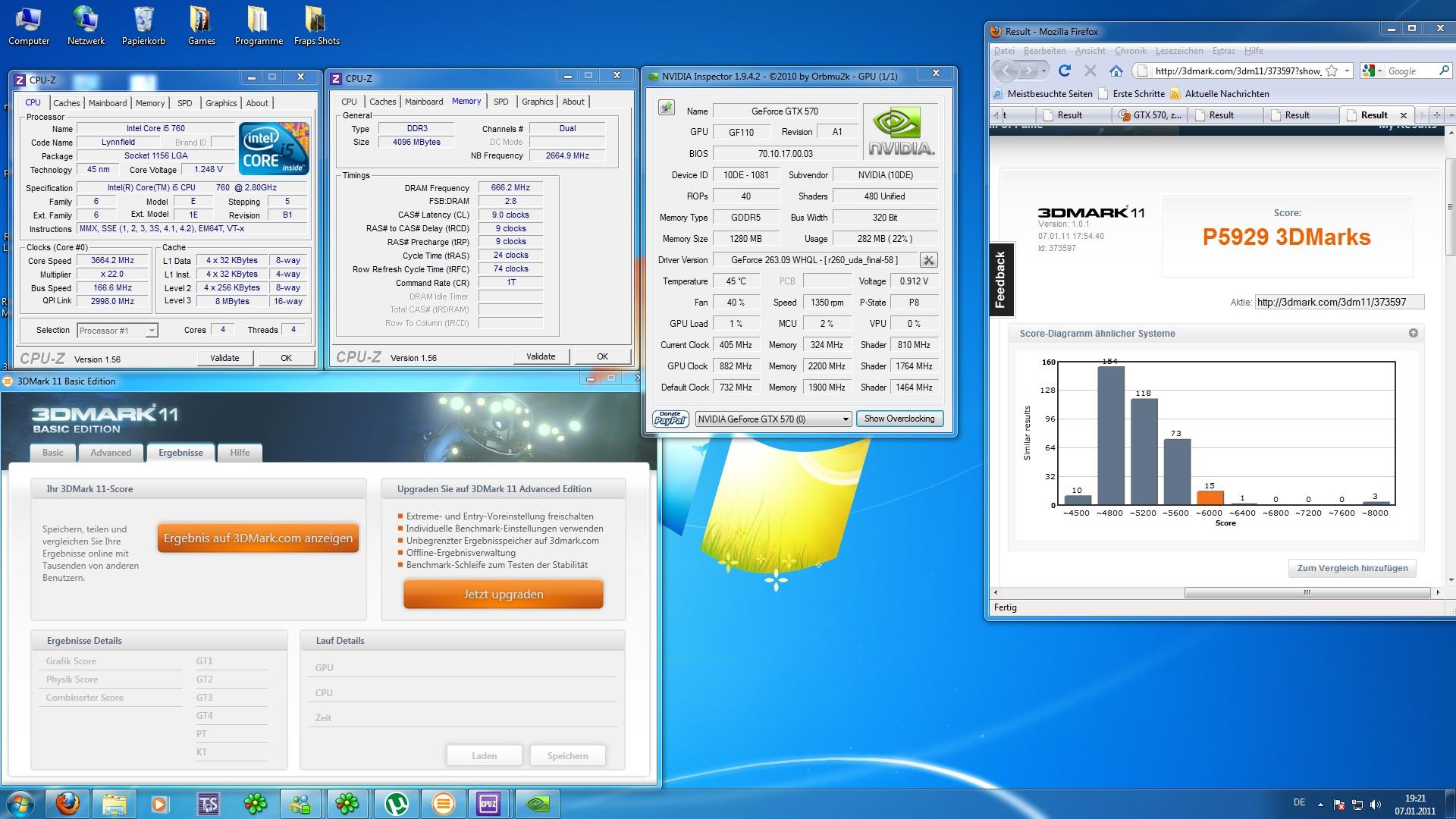Open TeamSpeak icon in the taskbar
The width and height of the screenshot is (1456, 819).
click(x=208, y=803)
